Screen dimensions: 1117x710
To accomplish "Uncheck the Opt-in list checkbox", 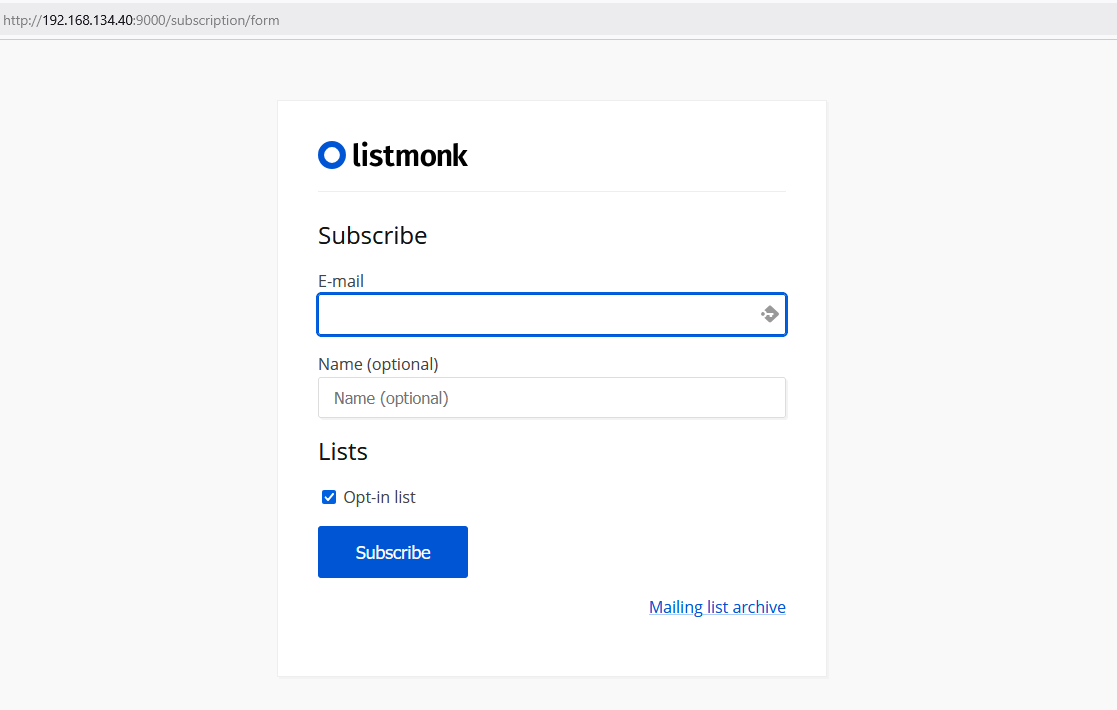I will [x=329, y=497].
